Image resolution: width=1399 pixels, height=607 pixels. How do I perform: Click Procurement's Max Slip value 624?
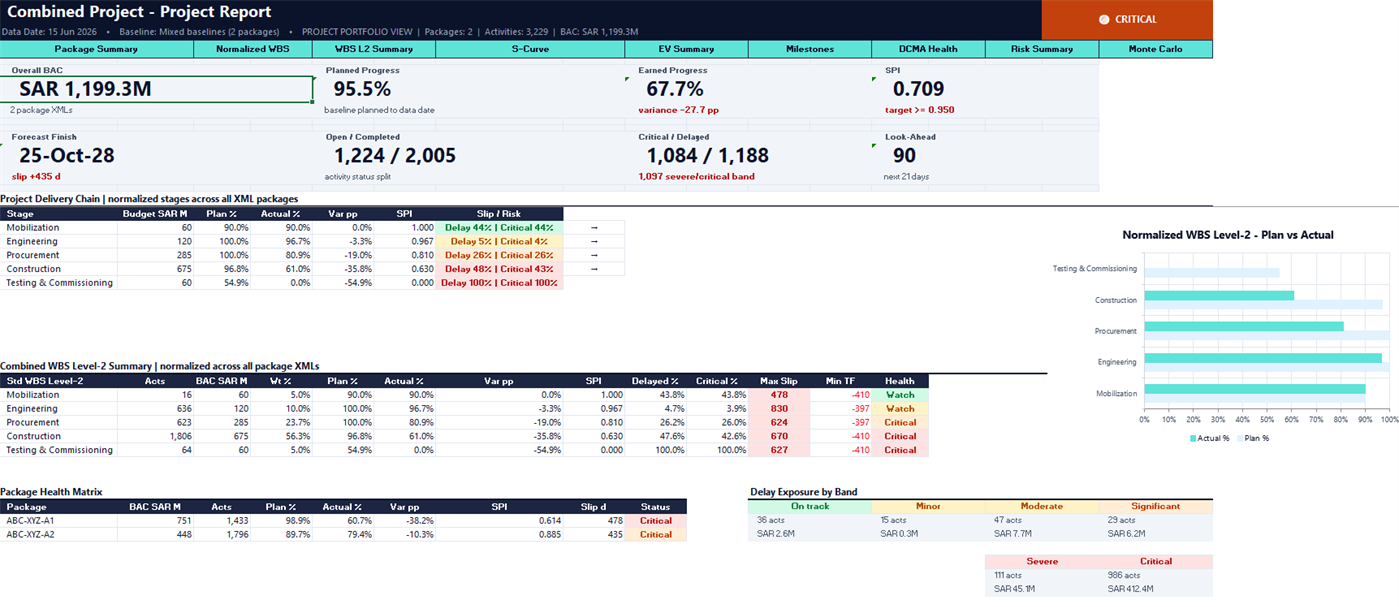pyautogui.click(x=777, y=422)
